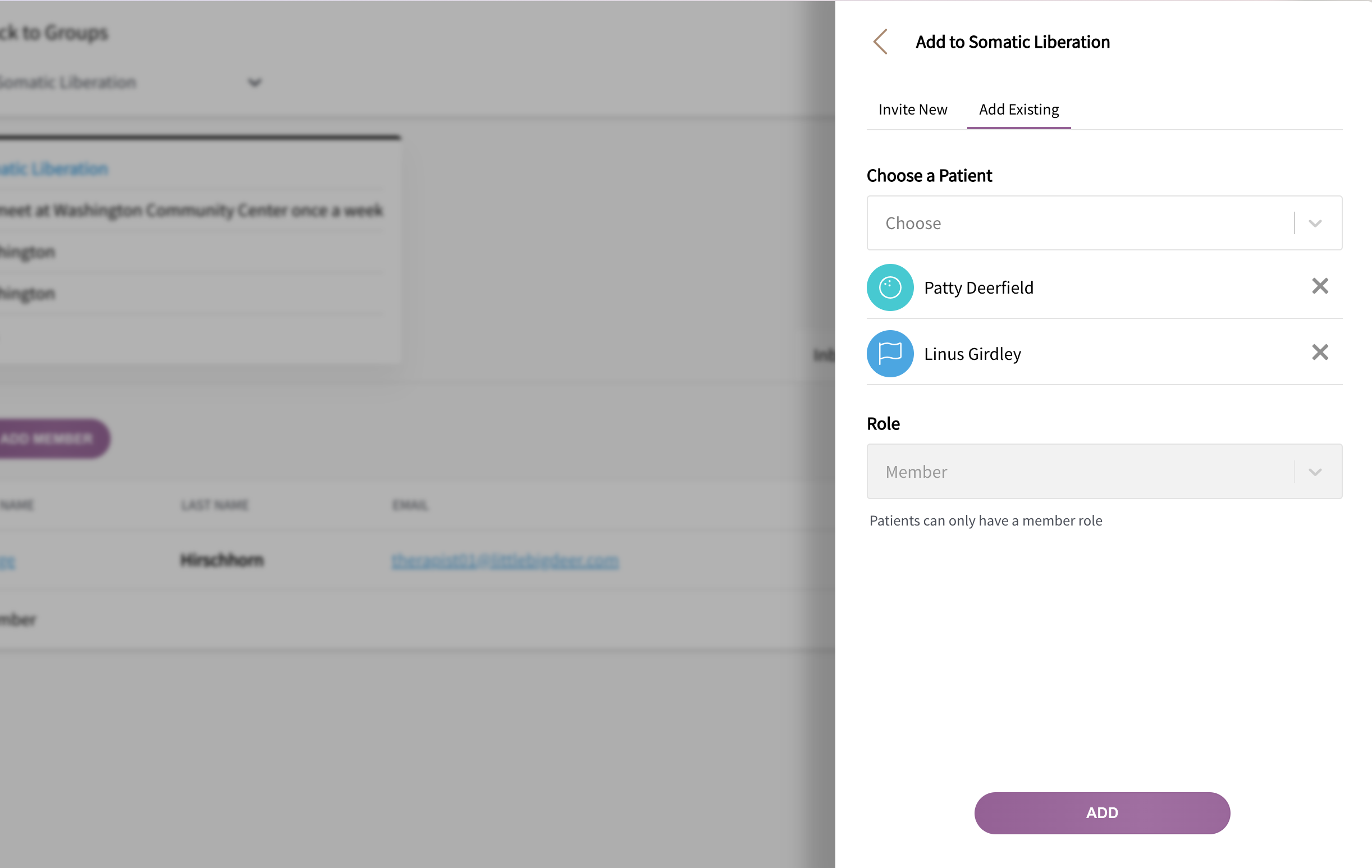The image size is (1372, 868).
Task: Toggle Linus Girdley removal checkbox
Action: (1320, 352)
